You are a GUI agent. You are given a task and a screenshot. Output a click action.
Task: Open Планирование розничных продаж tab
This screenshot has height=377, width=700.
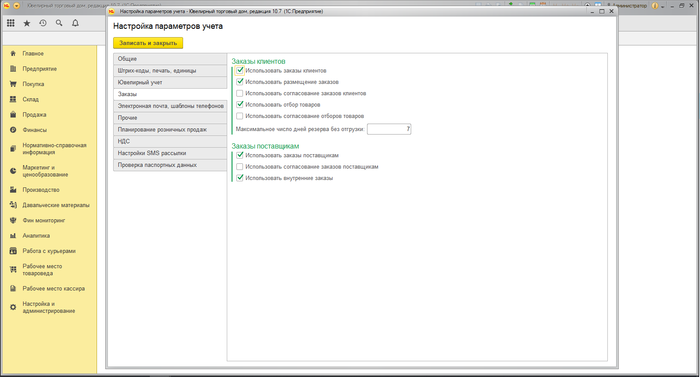click(x=170, y=130)
